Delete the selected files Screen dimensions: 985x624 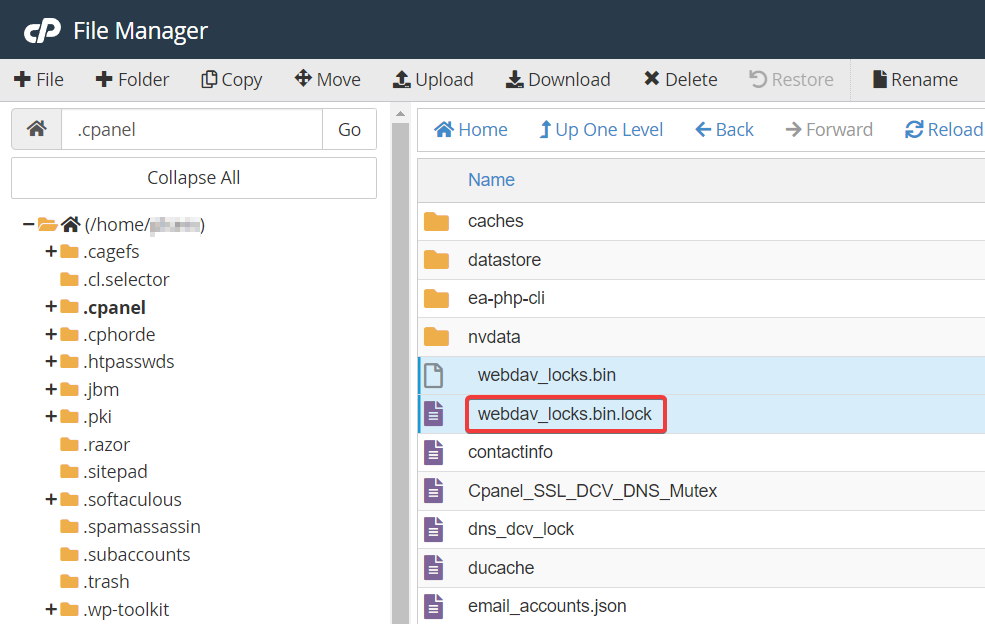point(680,80)
